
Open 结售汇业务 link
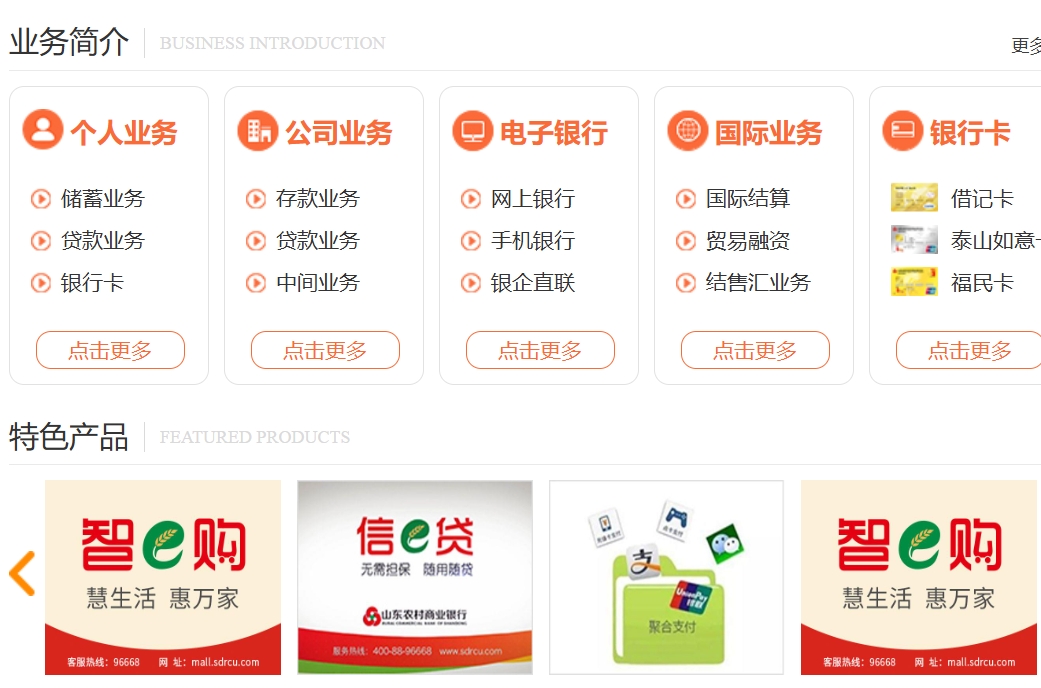pyautogui.click(x=758, y=283)
